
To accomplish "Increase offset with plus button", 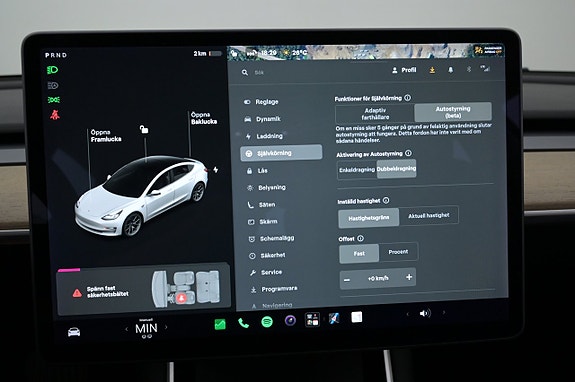I will click(x=409, y=277).
